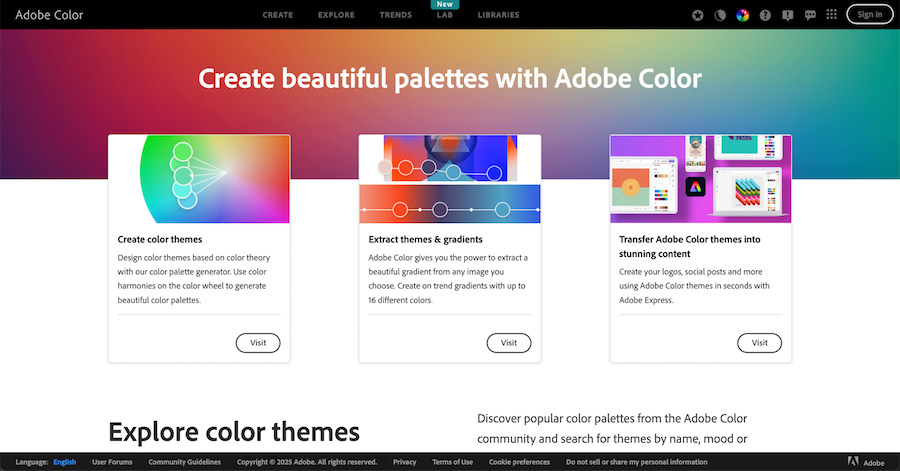
Task: Open Community Guidelines footer link
Action: [x=184, y=462]
